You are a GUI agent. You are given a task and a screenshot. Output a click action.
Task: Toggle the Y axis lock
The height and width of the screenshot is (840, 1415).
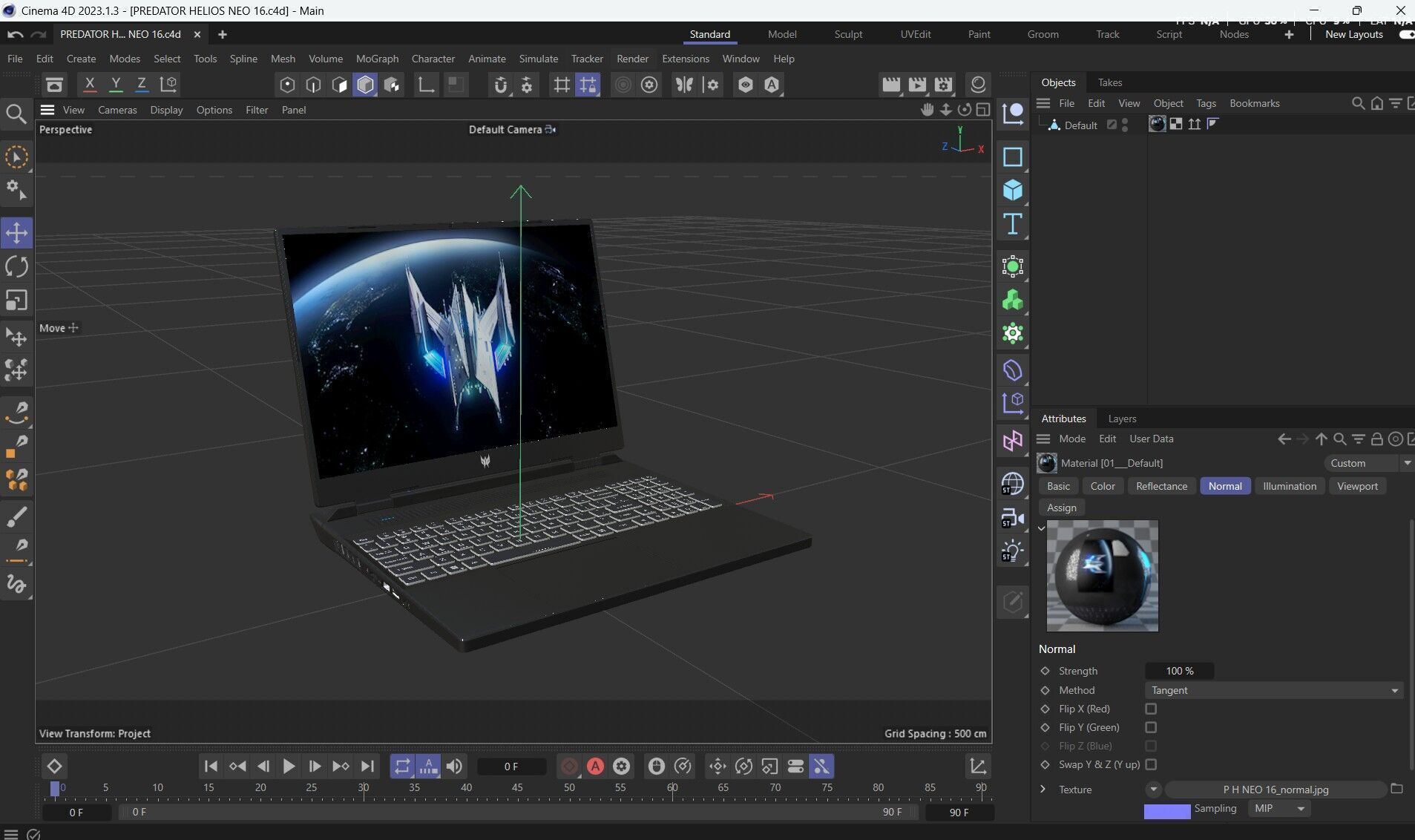click(x=116, y=85)
